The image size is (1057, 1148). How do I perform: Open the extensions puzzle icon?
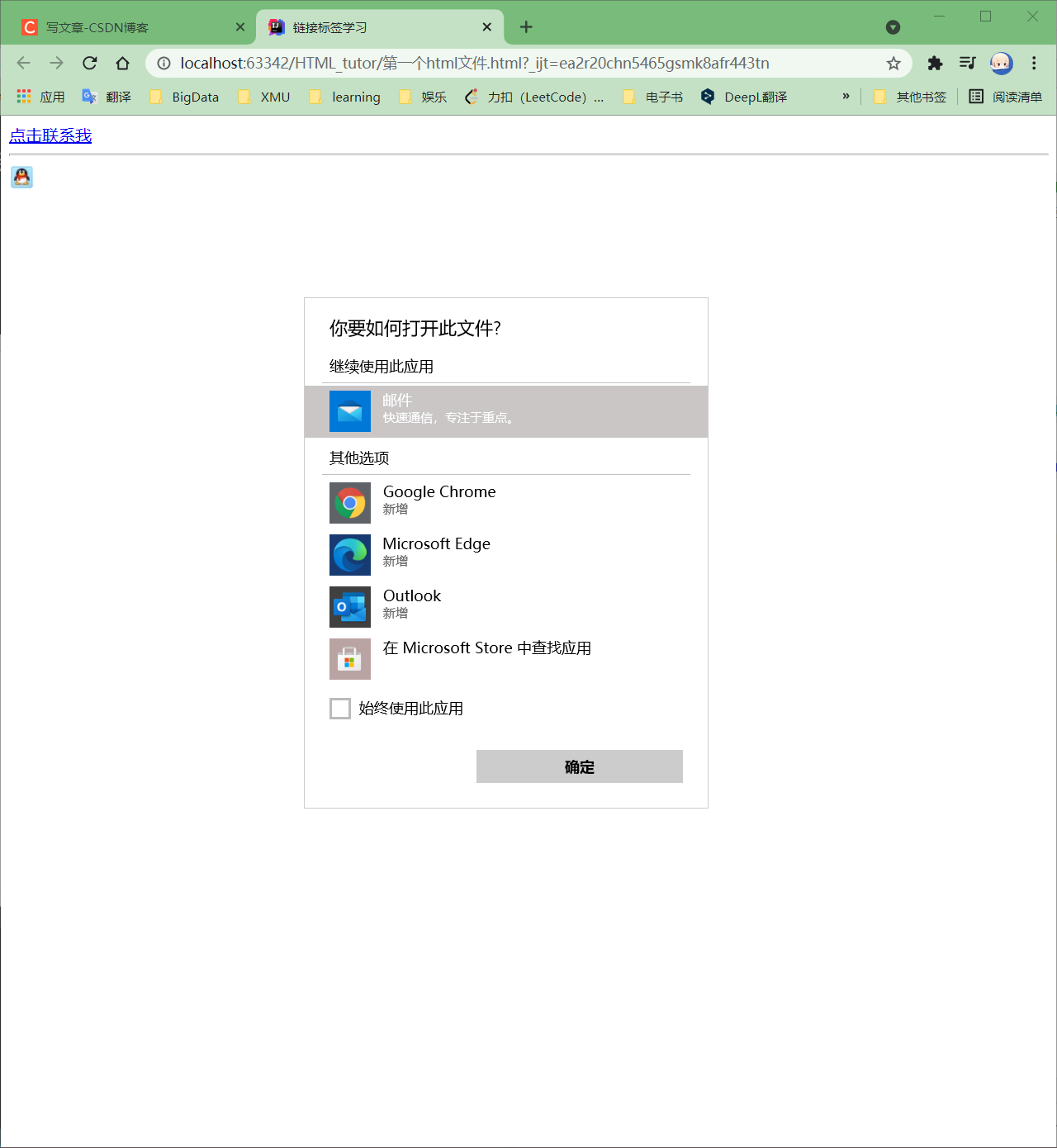click(935, 63)
